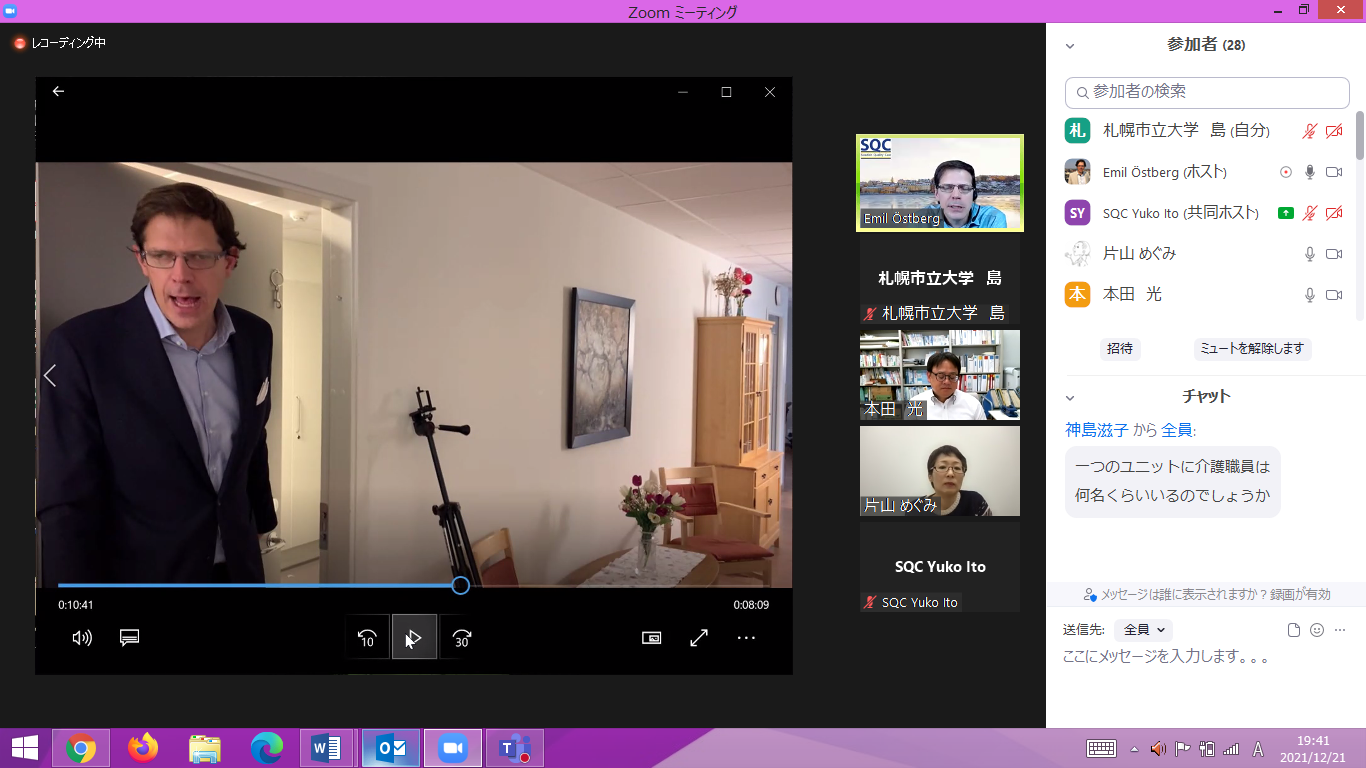Open 全員 recipient dropdown in chat

coord(1144,630)
